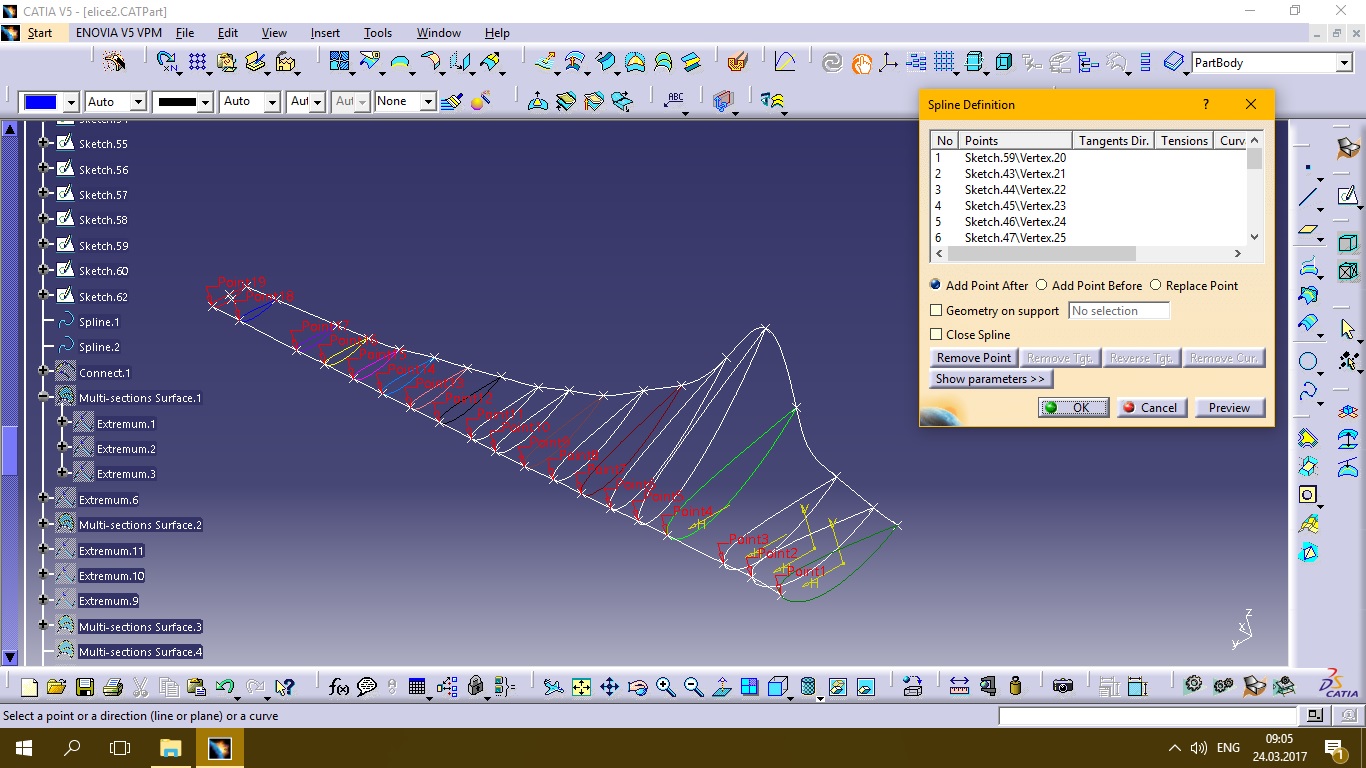Click the New document icon

coord(29,687)
